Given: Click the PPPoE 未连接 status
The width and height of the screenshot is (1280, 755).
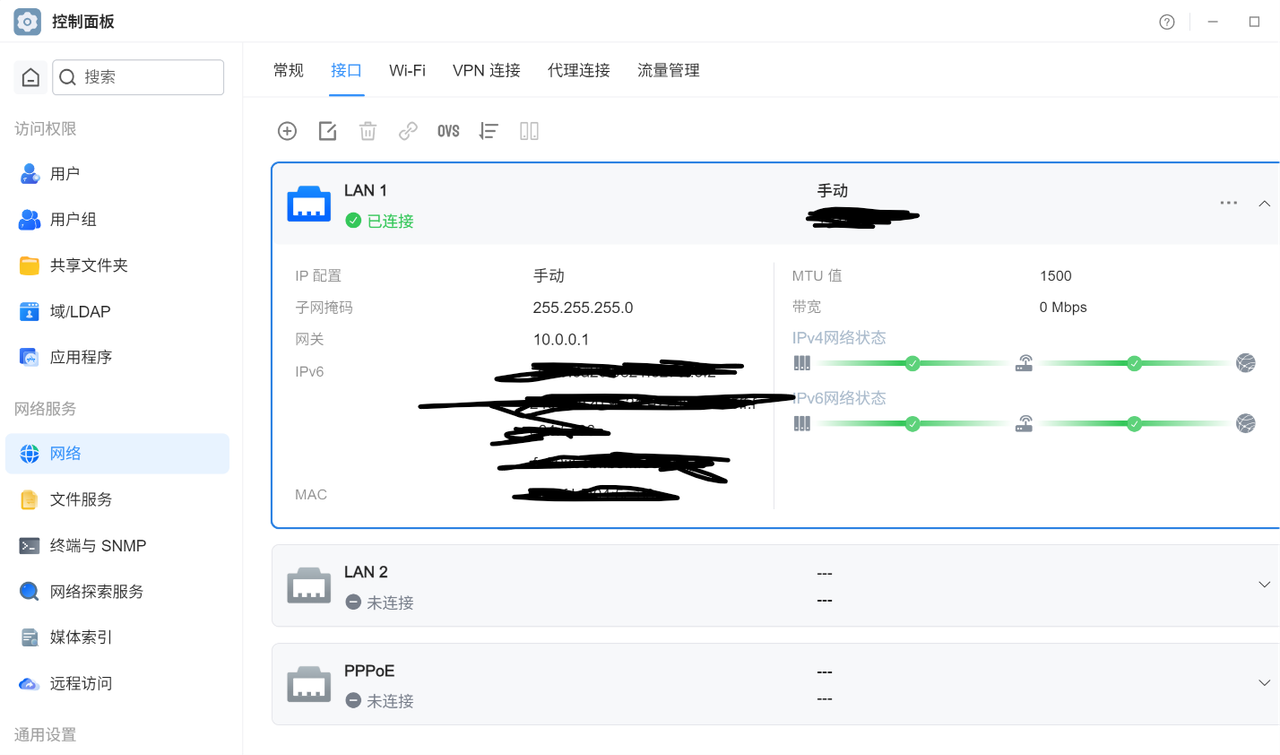Looking at the screenshot, I should (379, 701).
